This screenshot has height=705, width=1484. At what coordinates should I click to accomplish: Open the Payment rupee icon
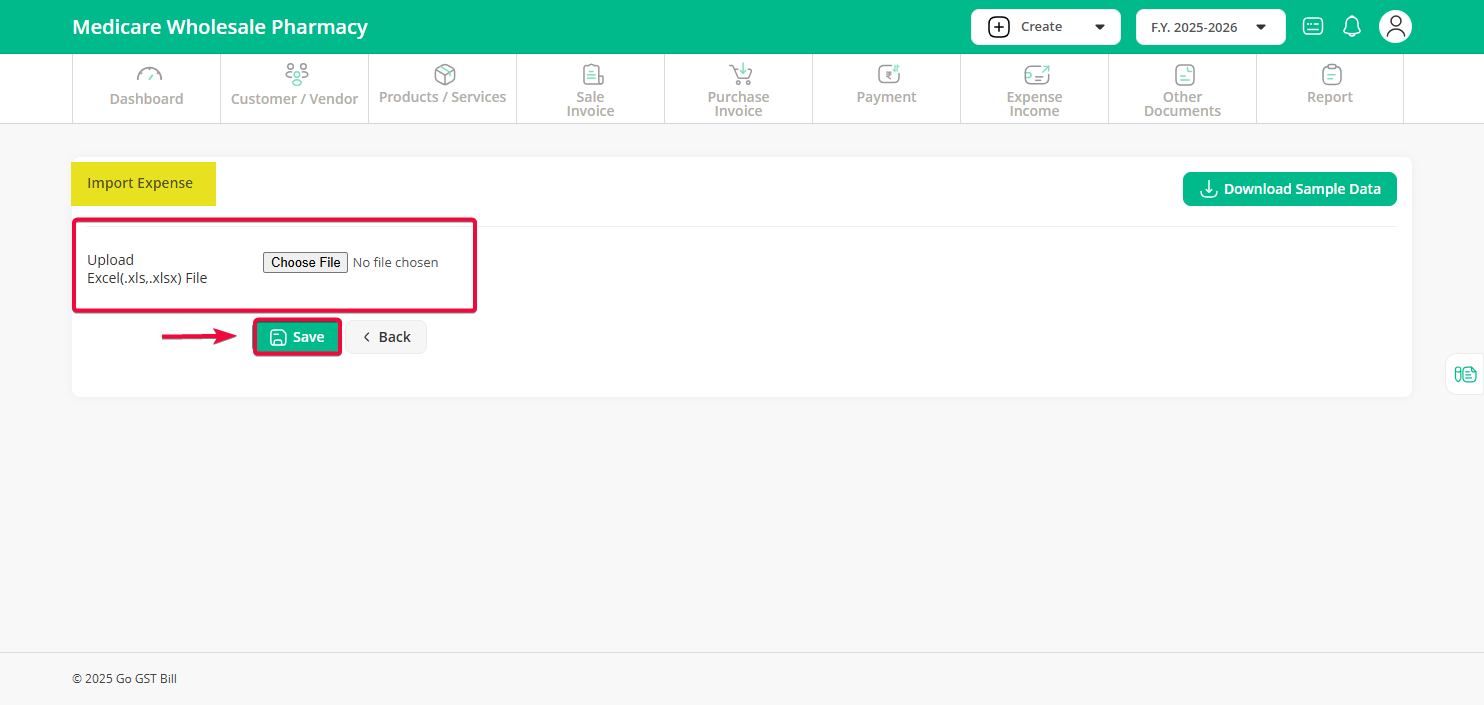tap(888, 74)
